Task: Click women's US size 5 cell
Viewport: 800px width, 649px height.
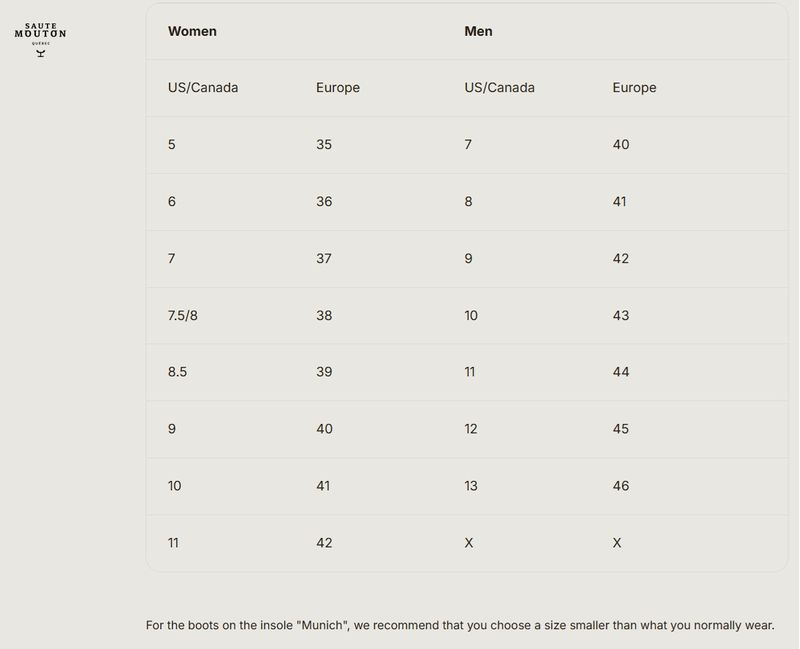Action: coord(171,144)
